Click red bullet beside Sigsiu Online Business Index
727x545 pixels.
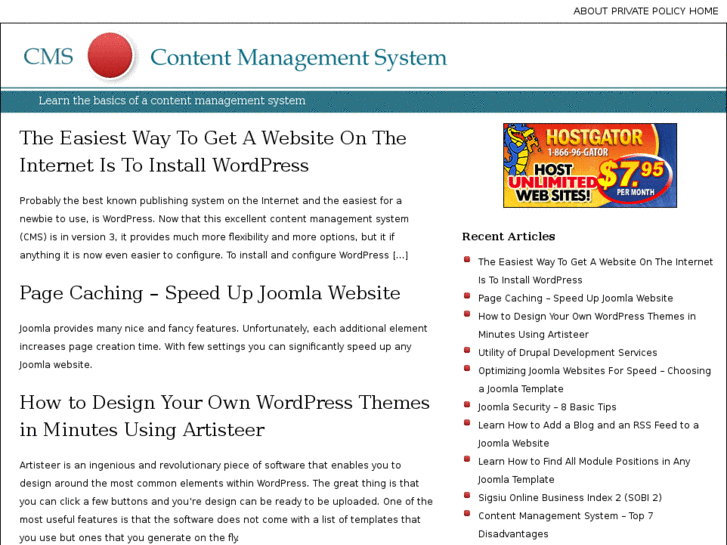click(467, 495)
